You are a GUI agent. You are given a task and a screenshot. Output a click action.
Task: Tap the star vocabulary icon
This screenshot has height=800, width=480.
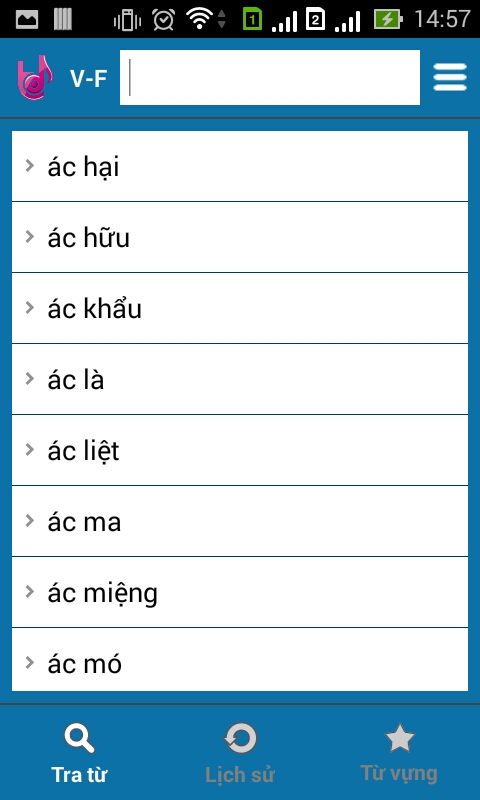[399, 738]
